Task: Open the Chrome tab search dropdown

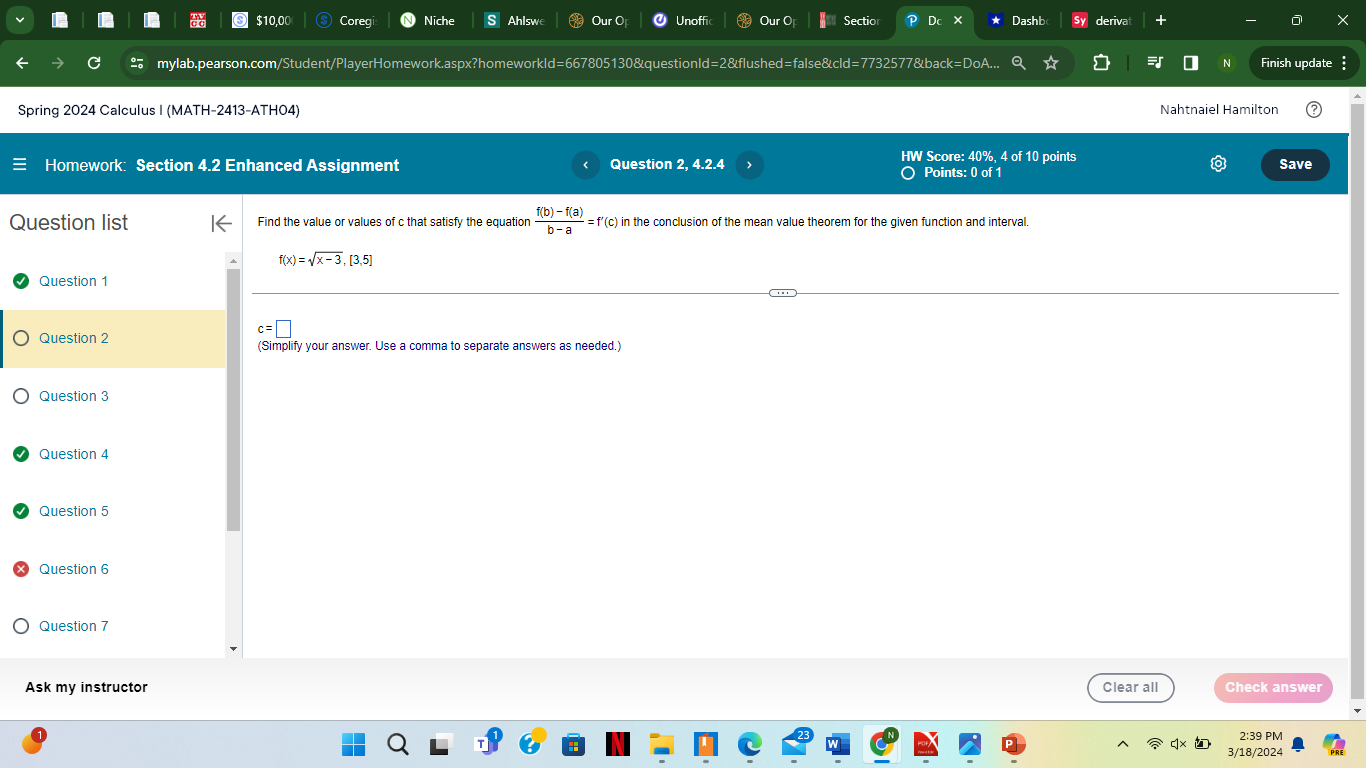Action: [19, 20]
